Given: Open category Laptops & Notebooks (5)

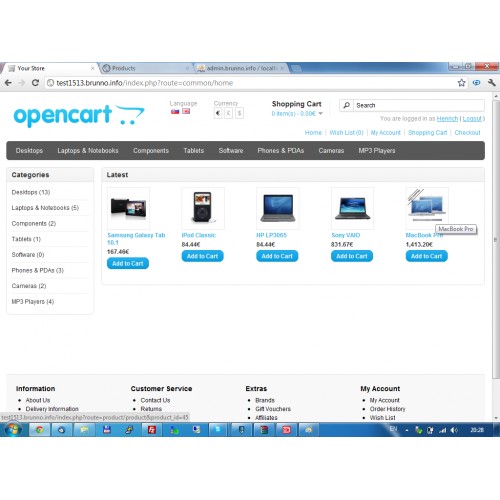Looking at the screenshot, I should click(45, 208).
